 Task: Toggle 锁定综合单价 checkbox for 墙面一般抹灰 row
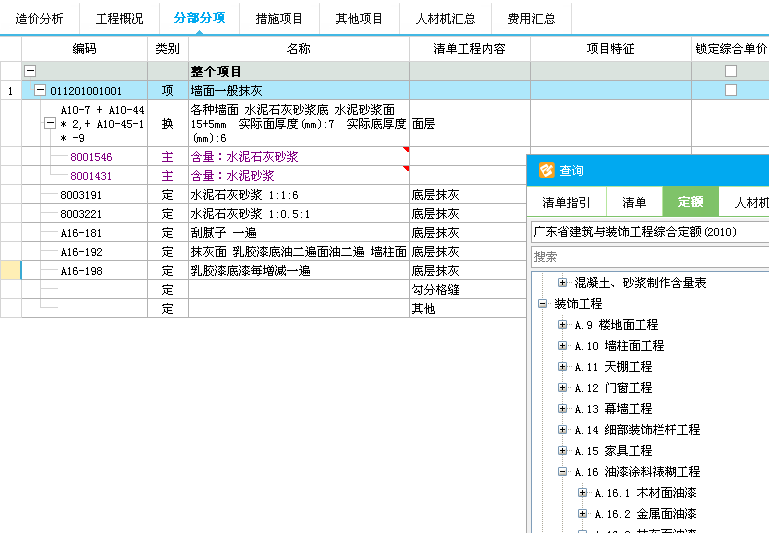(x=731, y=90)
